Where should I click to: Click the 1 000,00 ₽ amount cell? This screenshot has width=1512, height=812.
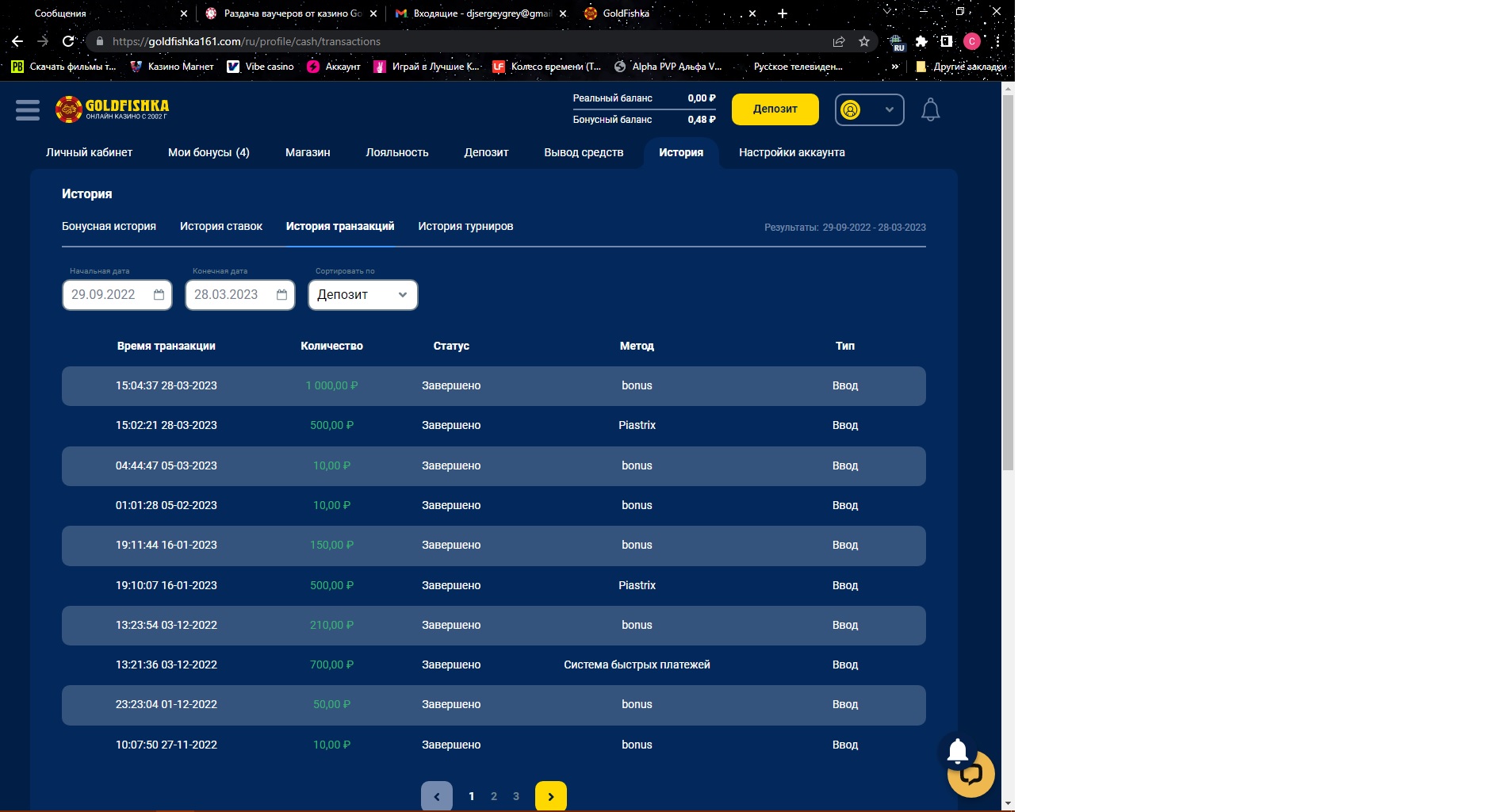tap(331, 386)
